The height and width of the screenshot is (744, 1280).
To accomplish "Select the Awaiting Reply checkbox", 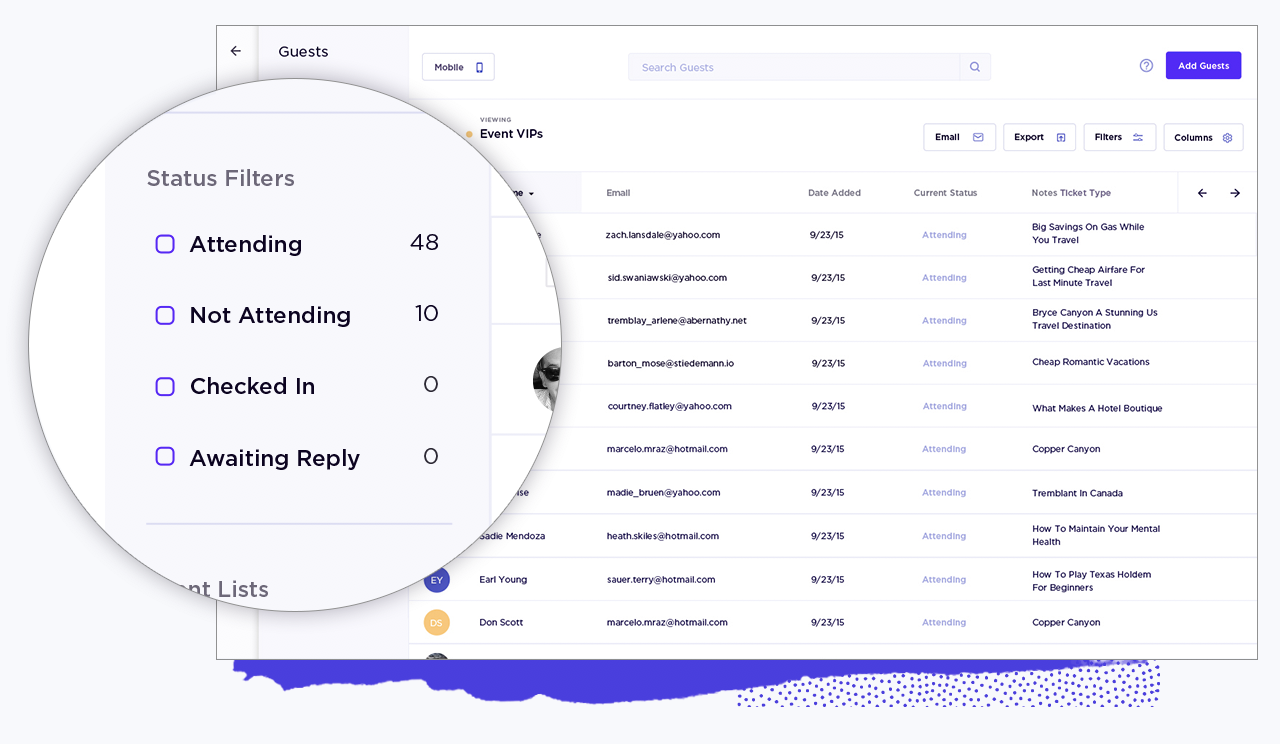I will 165,457.
